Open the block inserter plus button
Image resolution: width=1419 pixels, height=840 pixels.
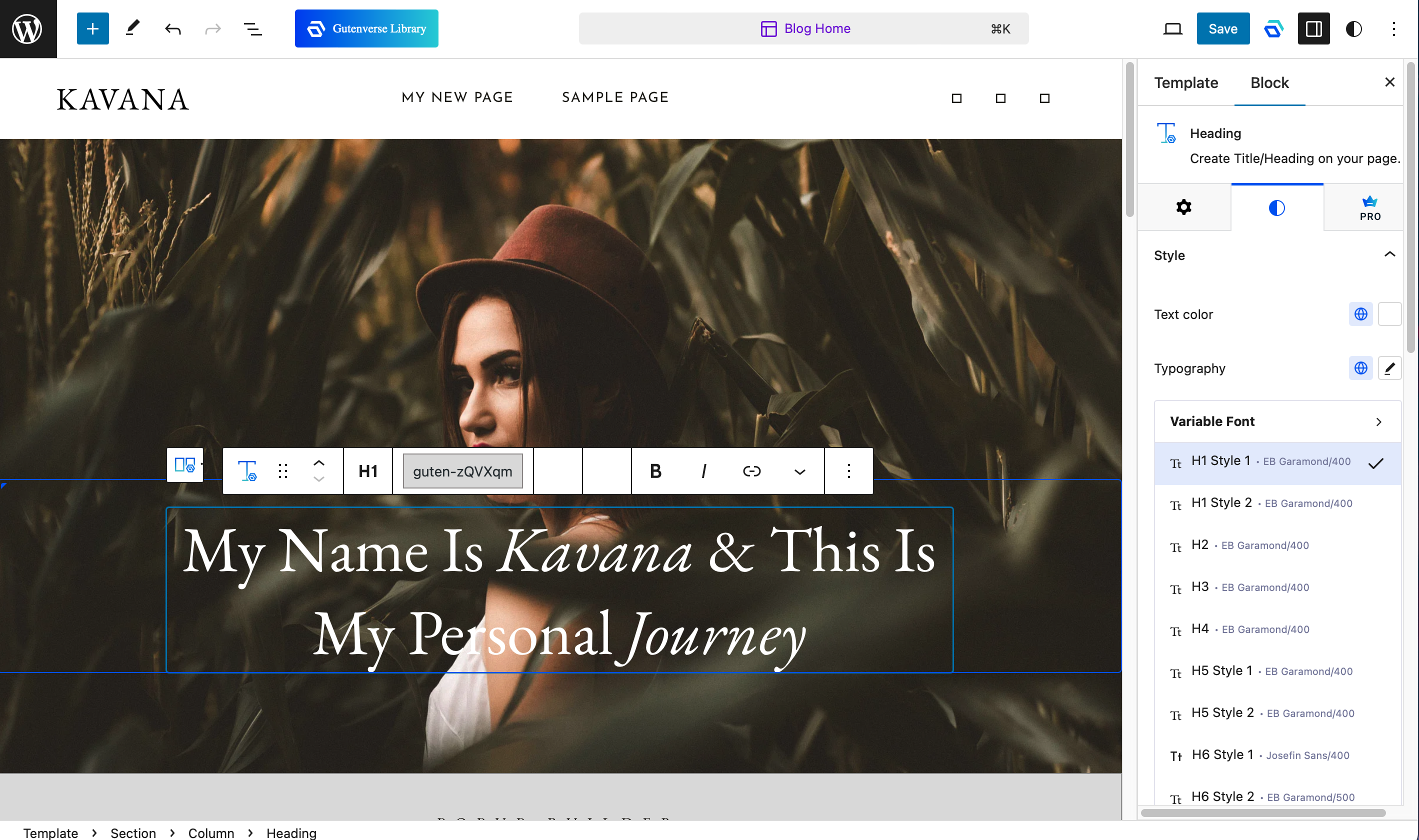(92, 28)
